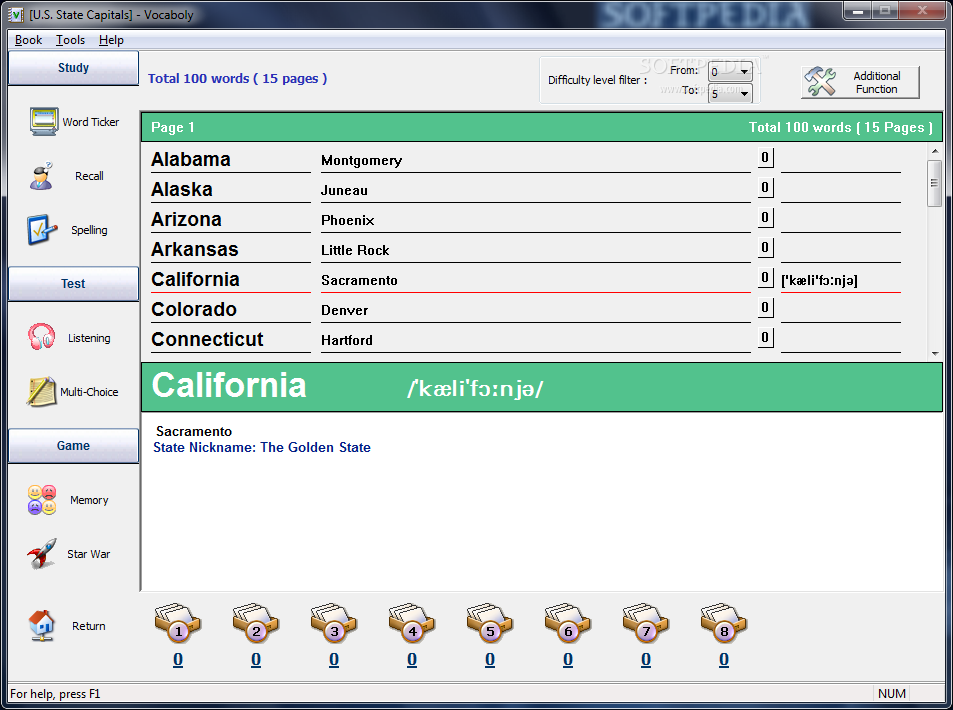Open the Word Ticker study icon
This screenshot has height=710, width=953.
(x=44, y=121)
